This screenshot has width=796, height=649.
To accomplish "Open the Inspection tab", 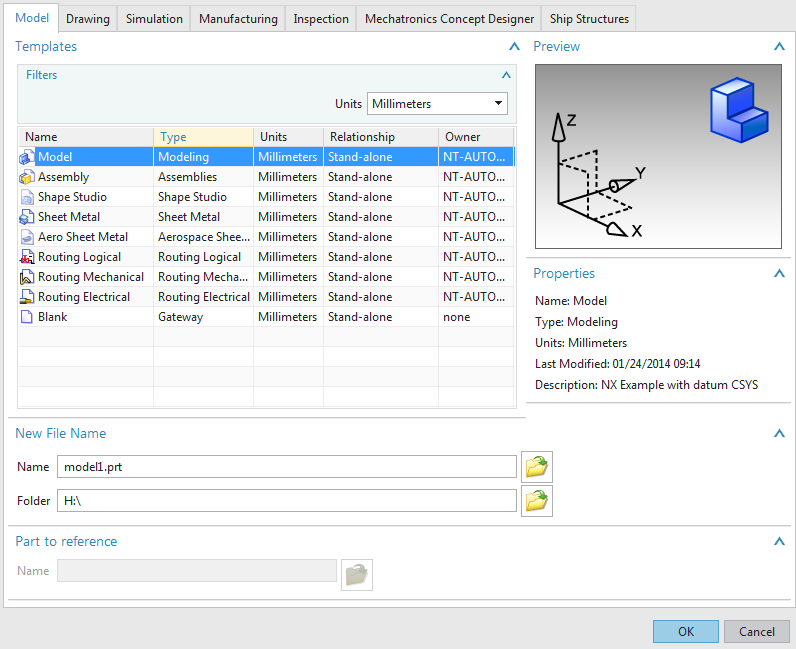I will pos(321,19).
